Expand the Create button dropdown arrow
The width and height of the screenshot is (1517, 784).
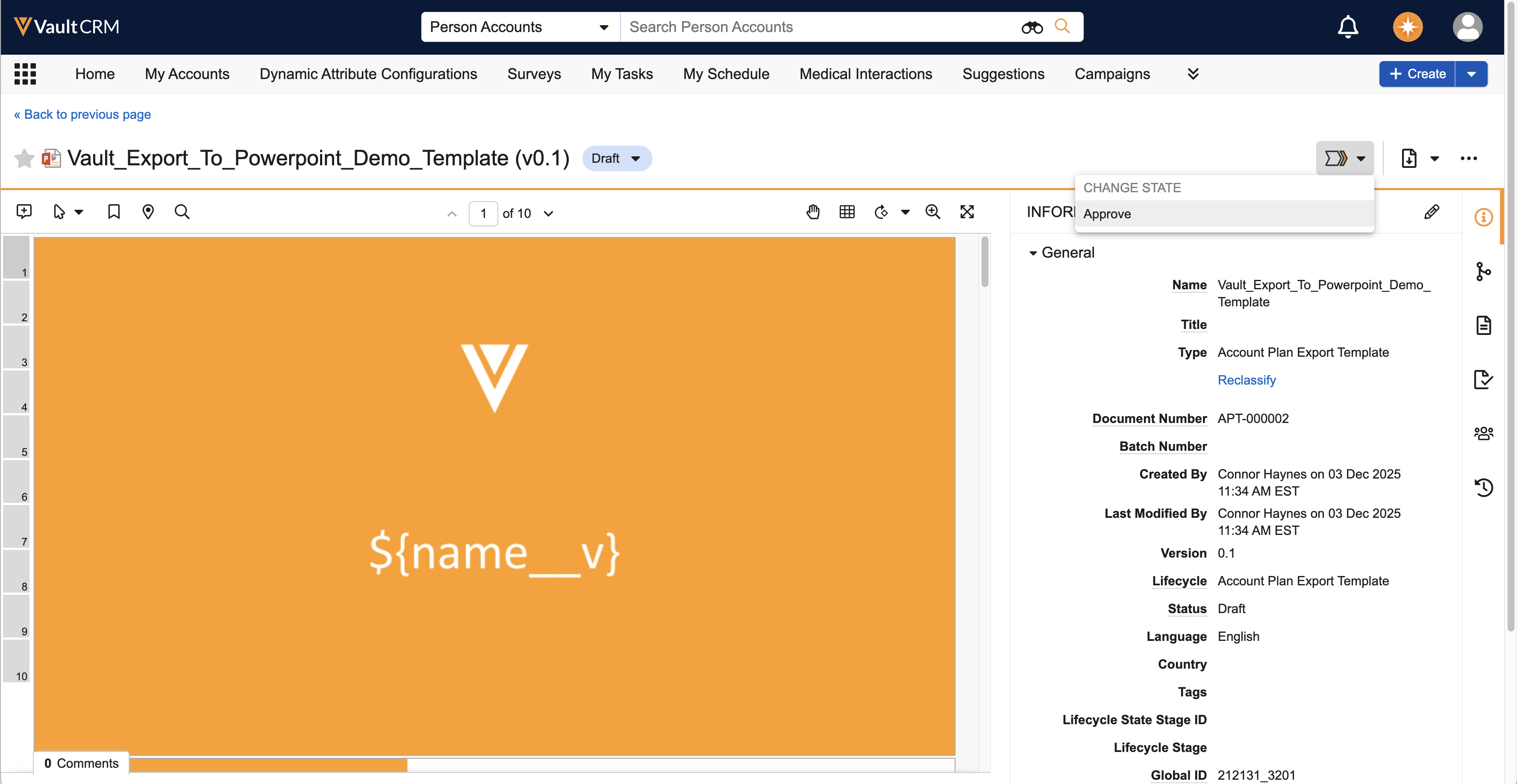point(1471,74)
